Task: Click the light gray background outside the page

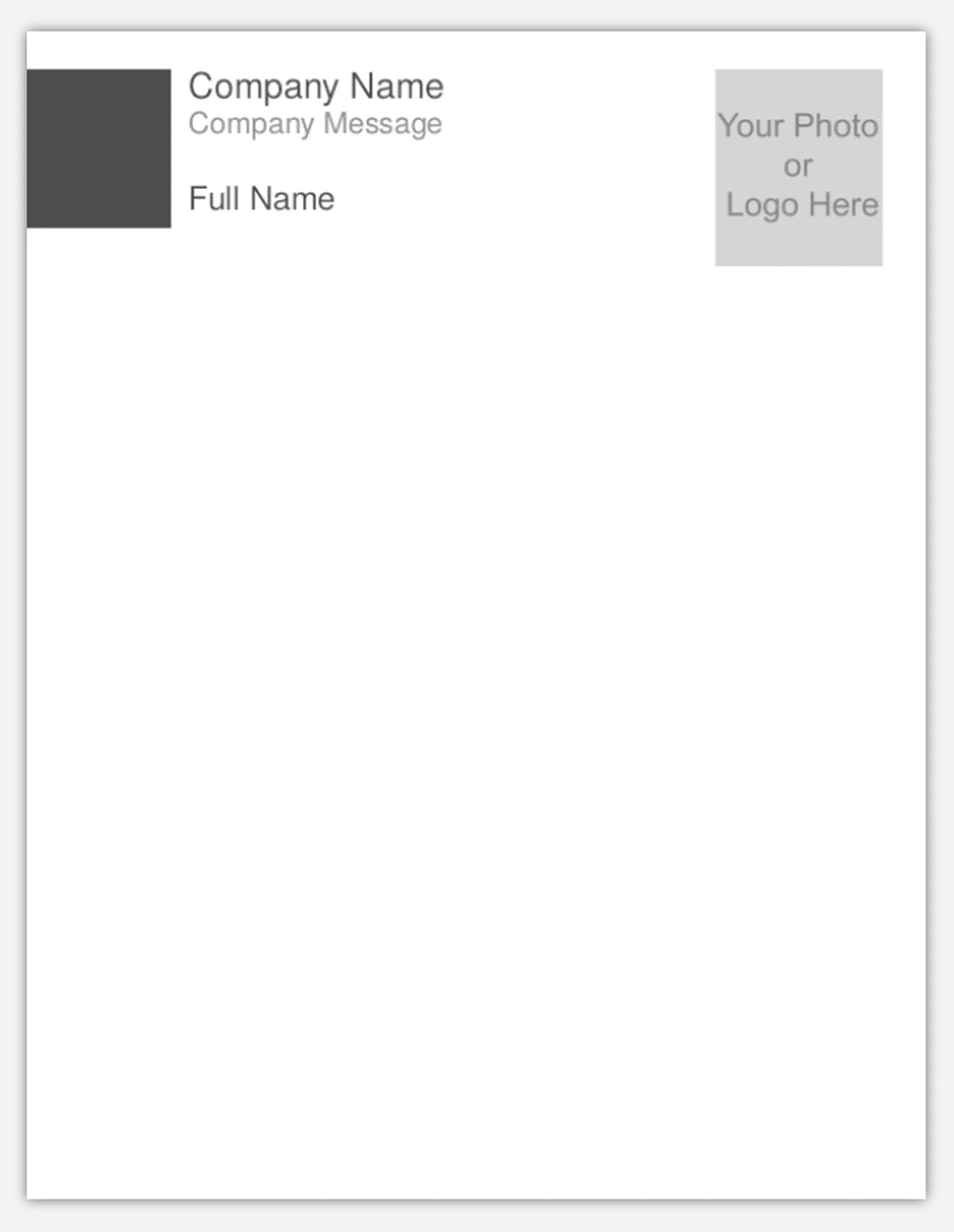Action: 476,1217
